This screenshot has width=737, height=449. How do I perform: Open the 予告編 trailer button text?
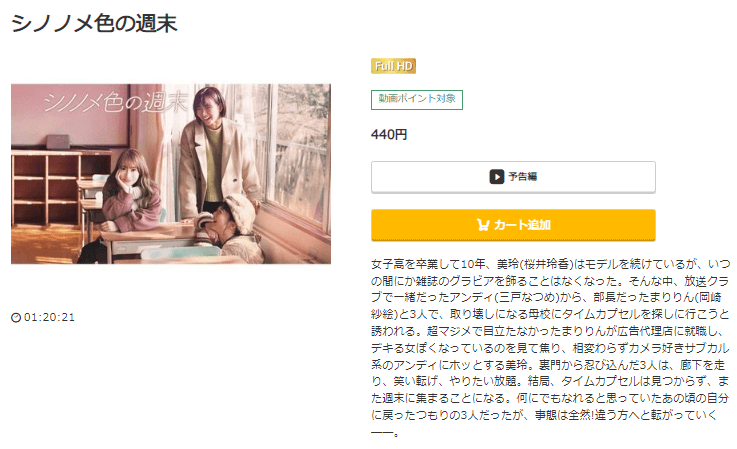pos(523,177)
